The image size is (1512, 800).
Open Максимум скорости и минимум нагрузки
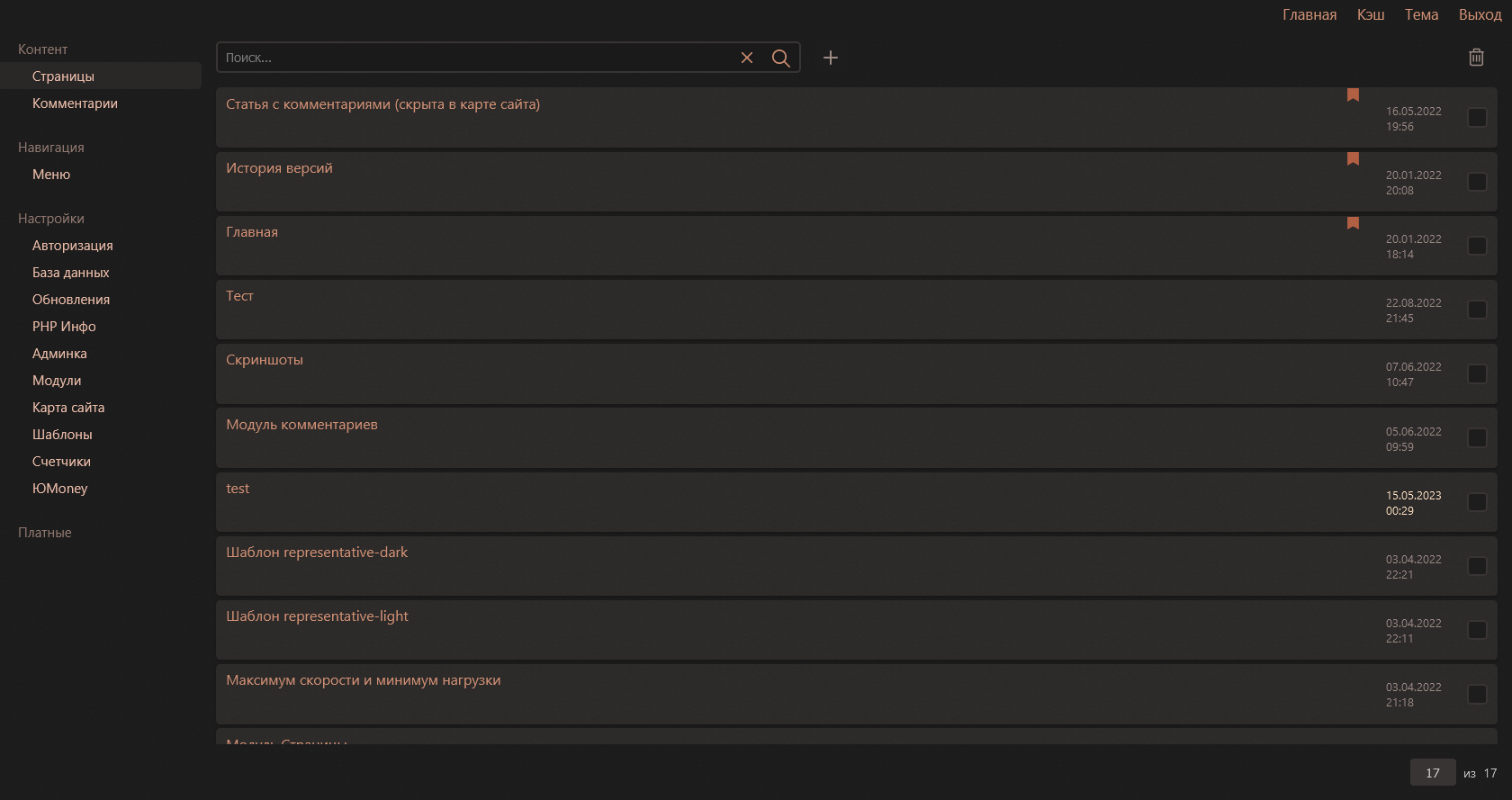(x=364, y=680)
